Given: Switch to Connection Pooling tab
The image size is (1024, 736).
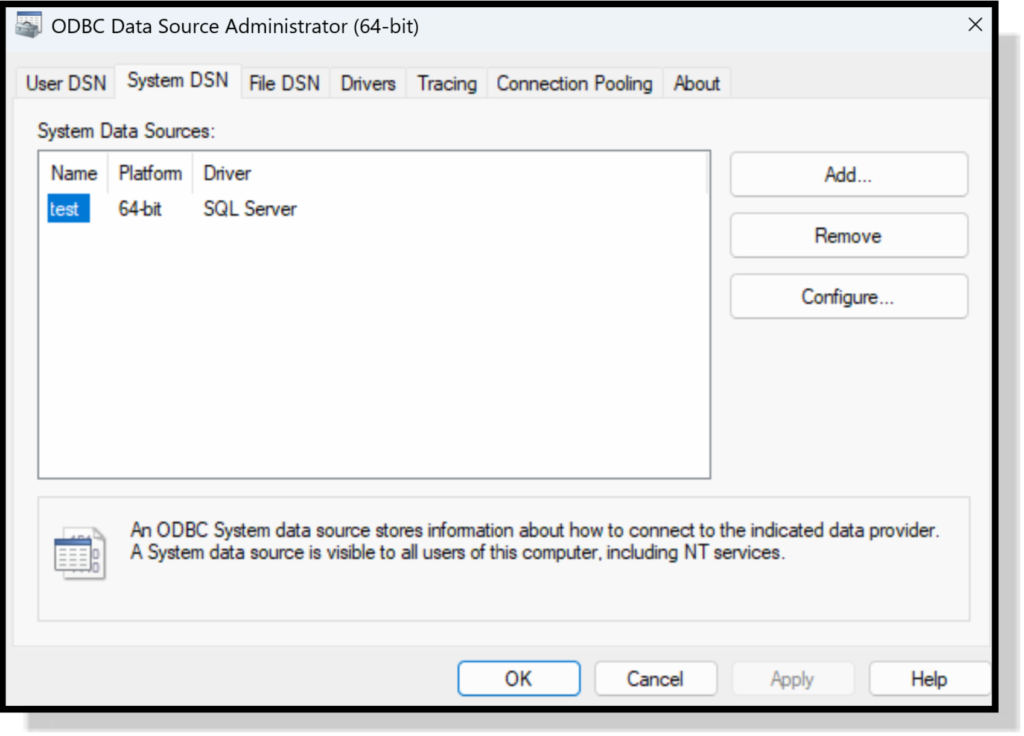Looking at the screenshot, I should point(574,84).
